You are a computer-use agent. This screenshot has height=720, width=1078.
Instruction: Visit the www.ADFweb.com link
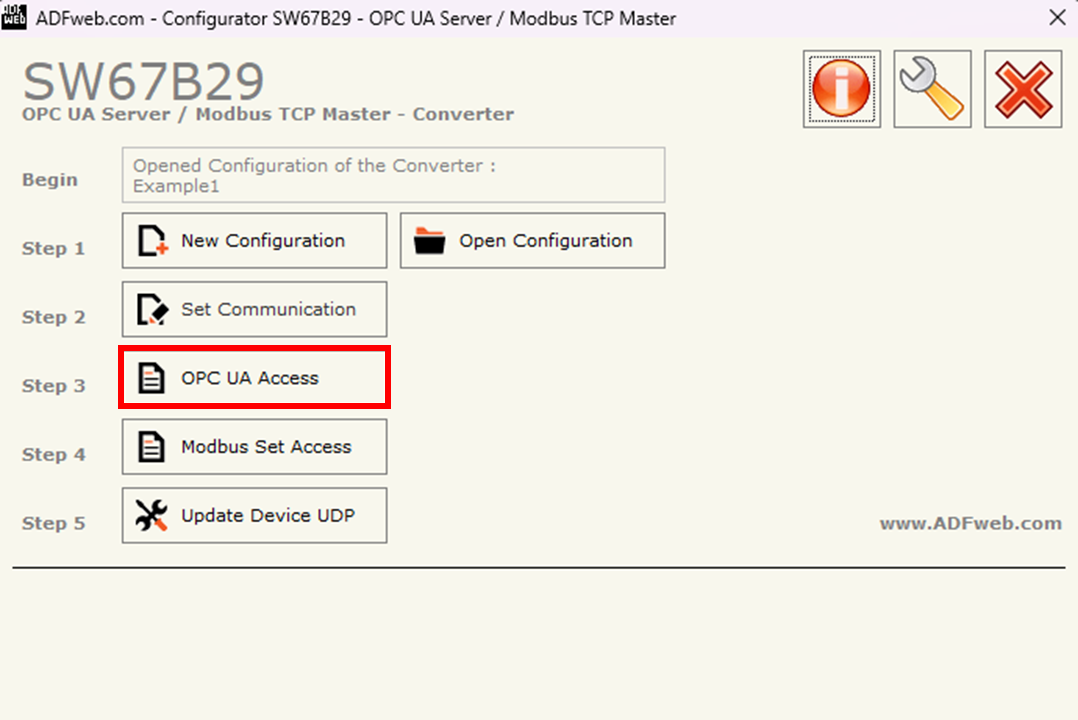[x=971, y=523]
